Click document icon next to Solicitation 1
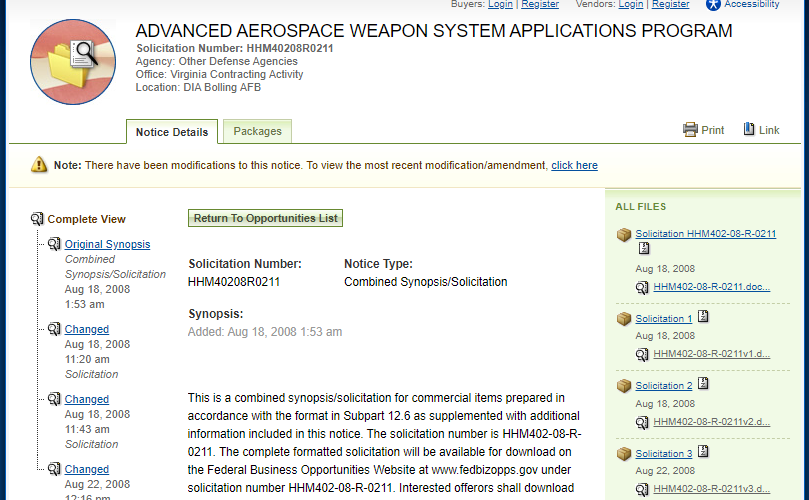 click(703, 316)
